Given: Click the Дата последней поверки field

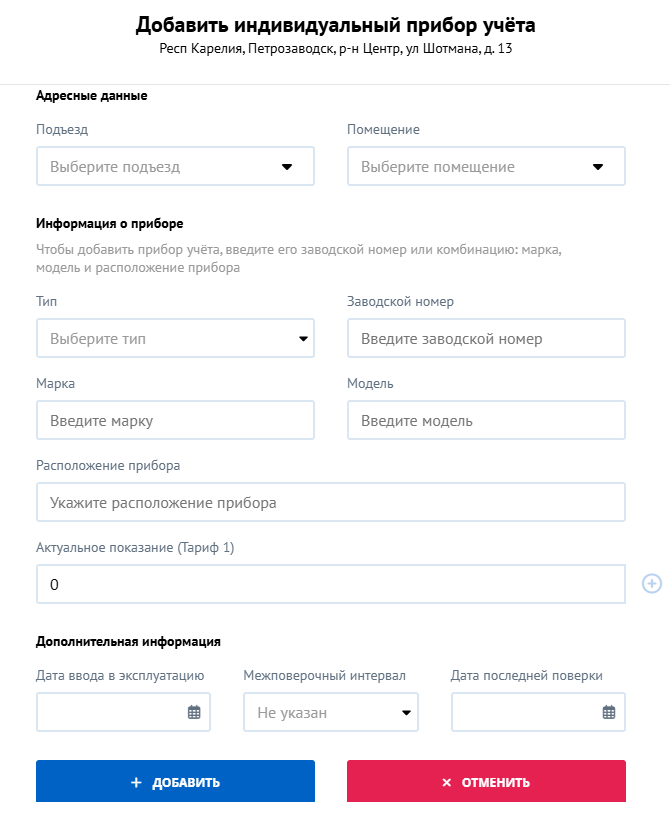Looking at the screenshot, I should pyautogui.click(x=539, y=712).
